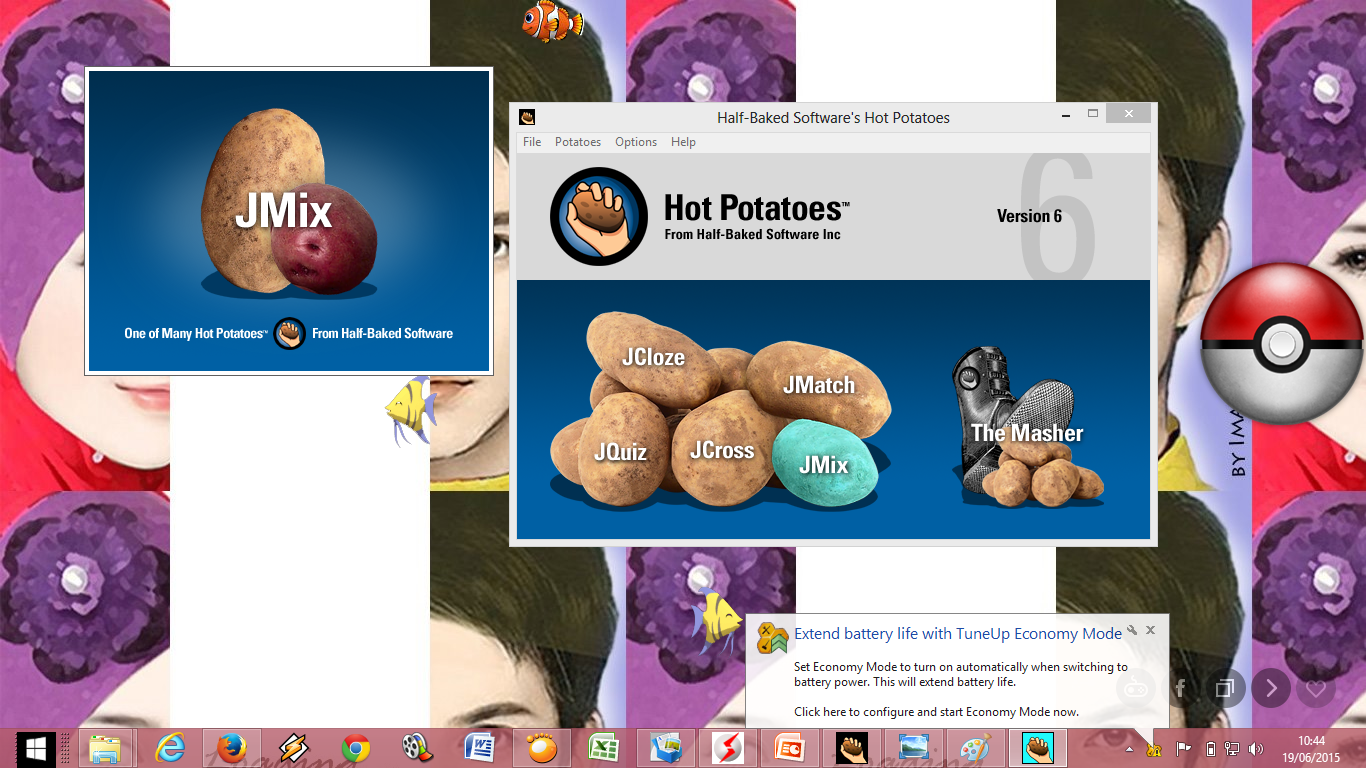Open the Windows Start button

(36, 748)
